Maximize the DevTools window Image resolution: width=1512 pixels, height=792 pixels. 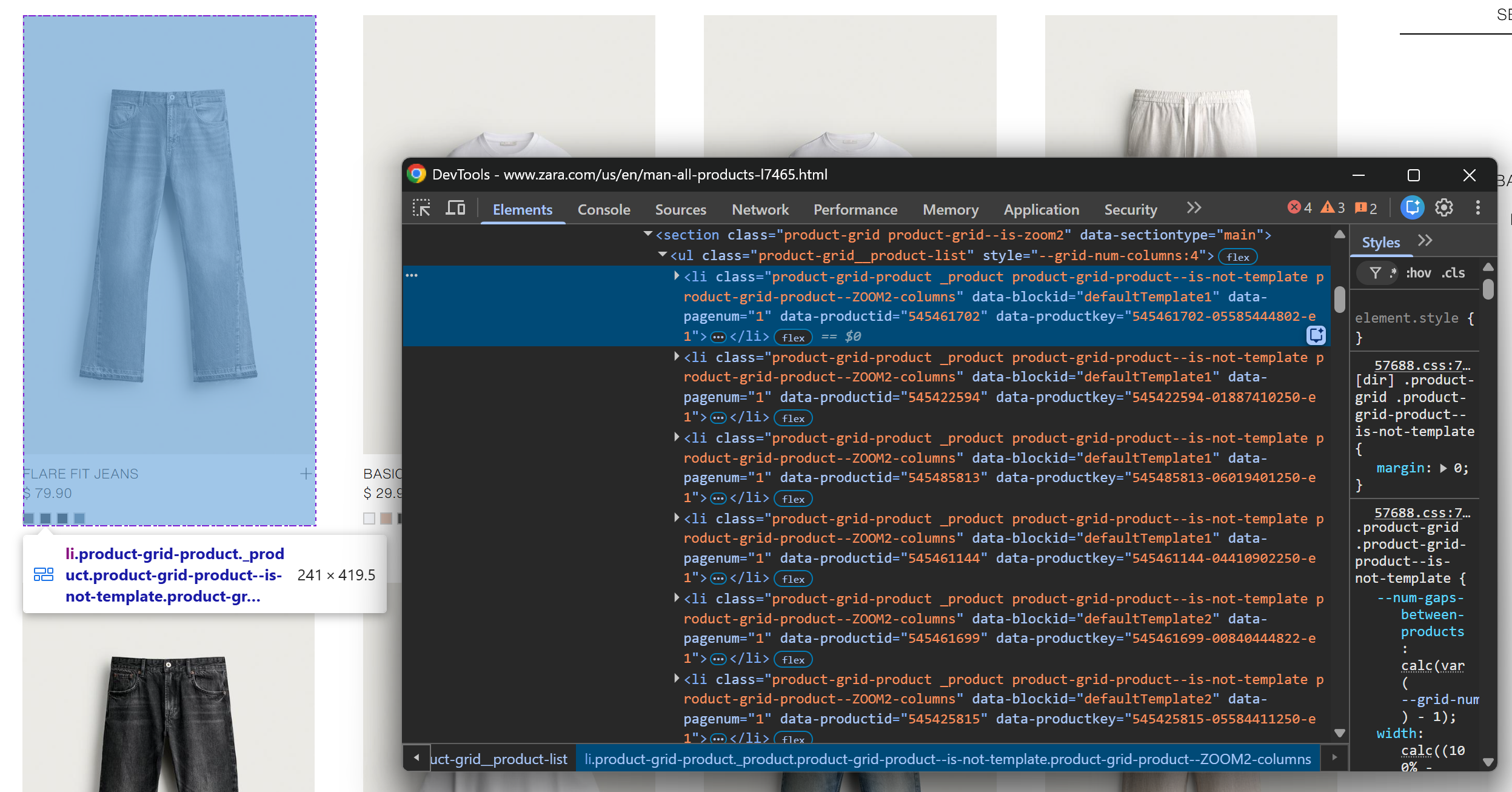click(x=1414, y=175)
